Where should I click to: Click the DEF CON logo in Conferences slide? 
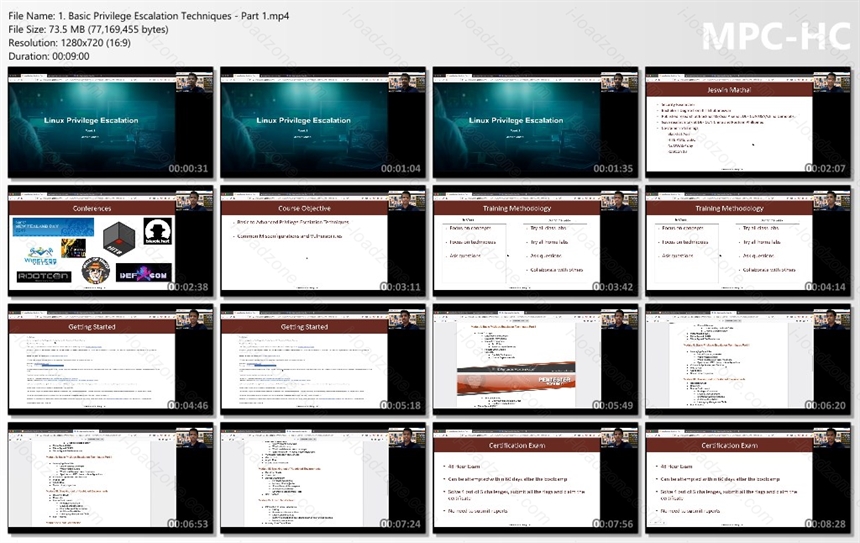coord(144,273)
